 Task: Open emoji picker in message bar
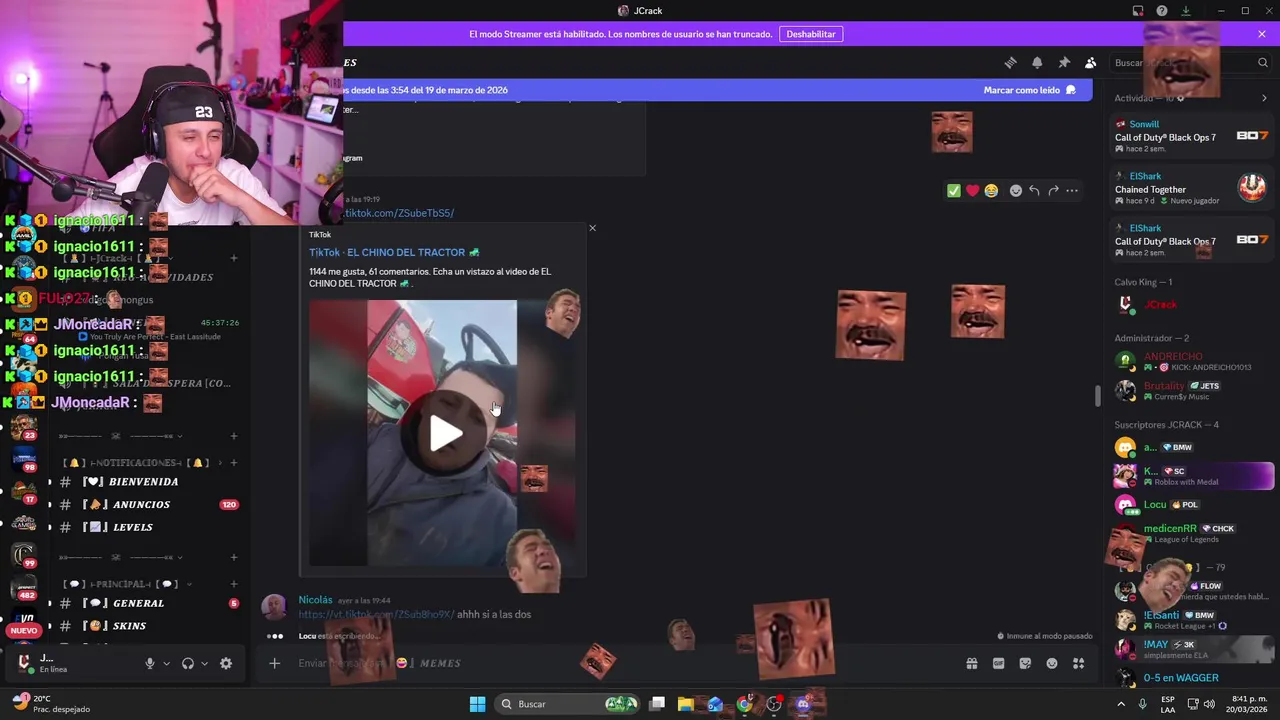point(1052,663)
